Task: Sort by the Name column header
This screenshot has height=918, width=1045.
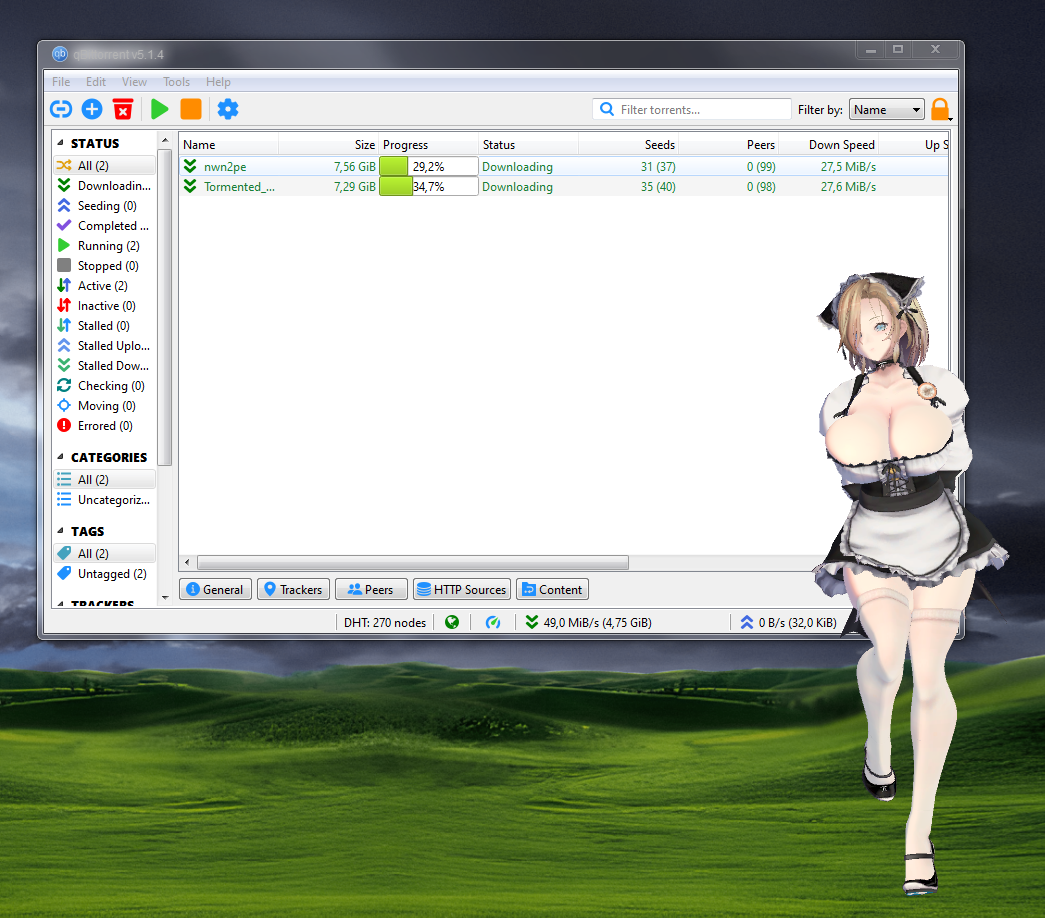Action: point(229,145)
